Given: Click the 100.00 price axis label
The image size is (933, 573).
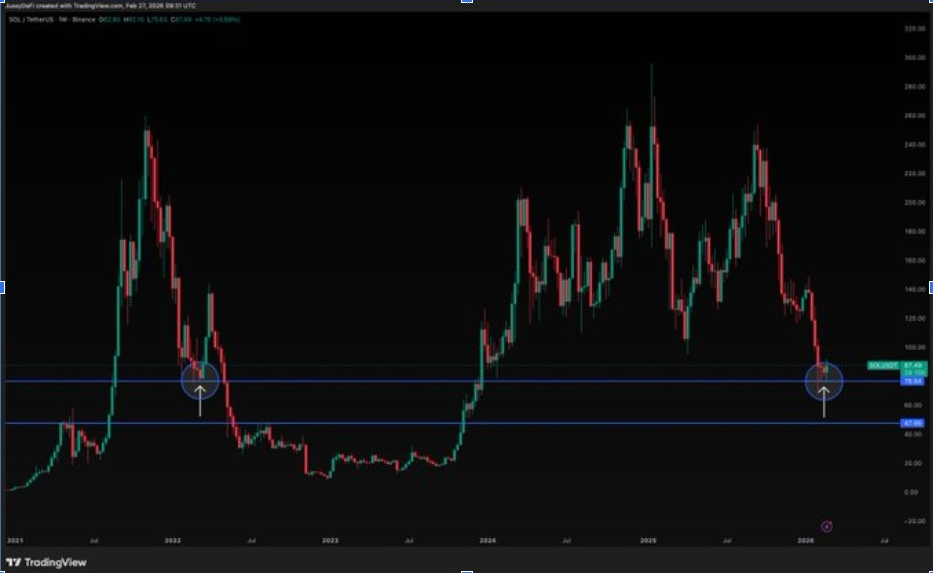Looking at the screenshot, I should 915,347.
